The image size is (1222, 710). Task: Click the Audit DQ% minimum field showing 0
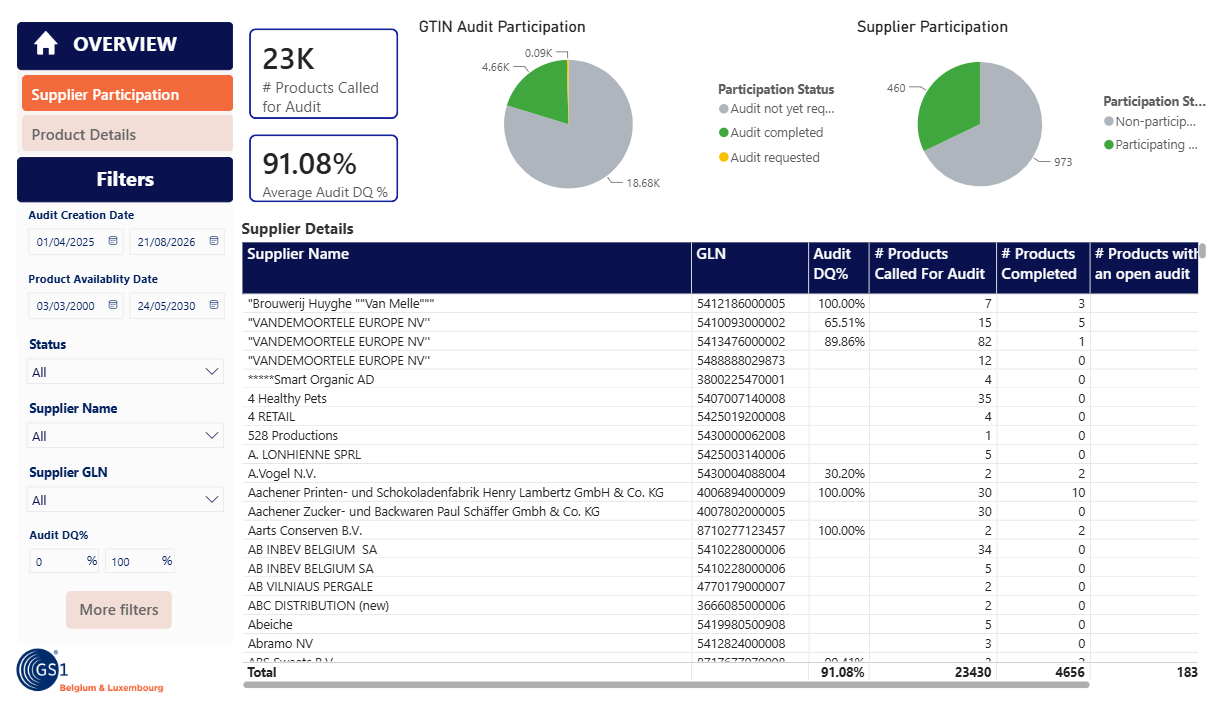coord(64,561)
